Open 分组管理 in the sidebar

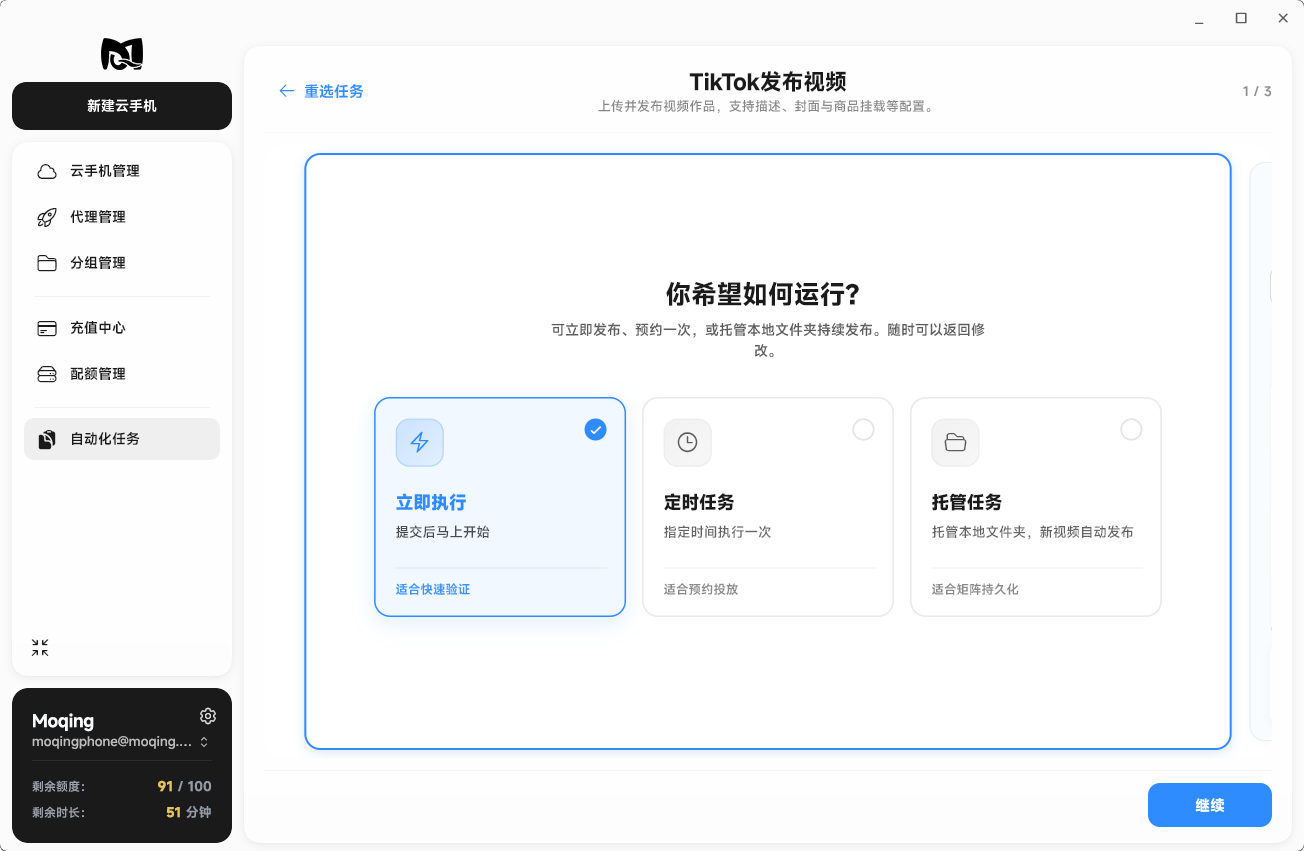(122, 263)
